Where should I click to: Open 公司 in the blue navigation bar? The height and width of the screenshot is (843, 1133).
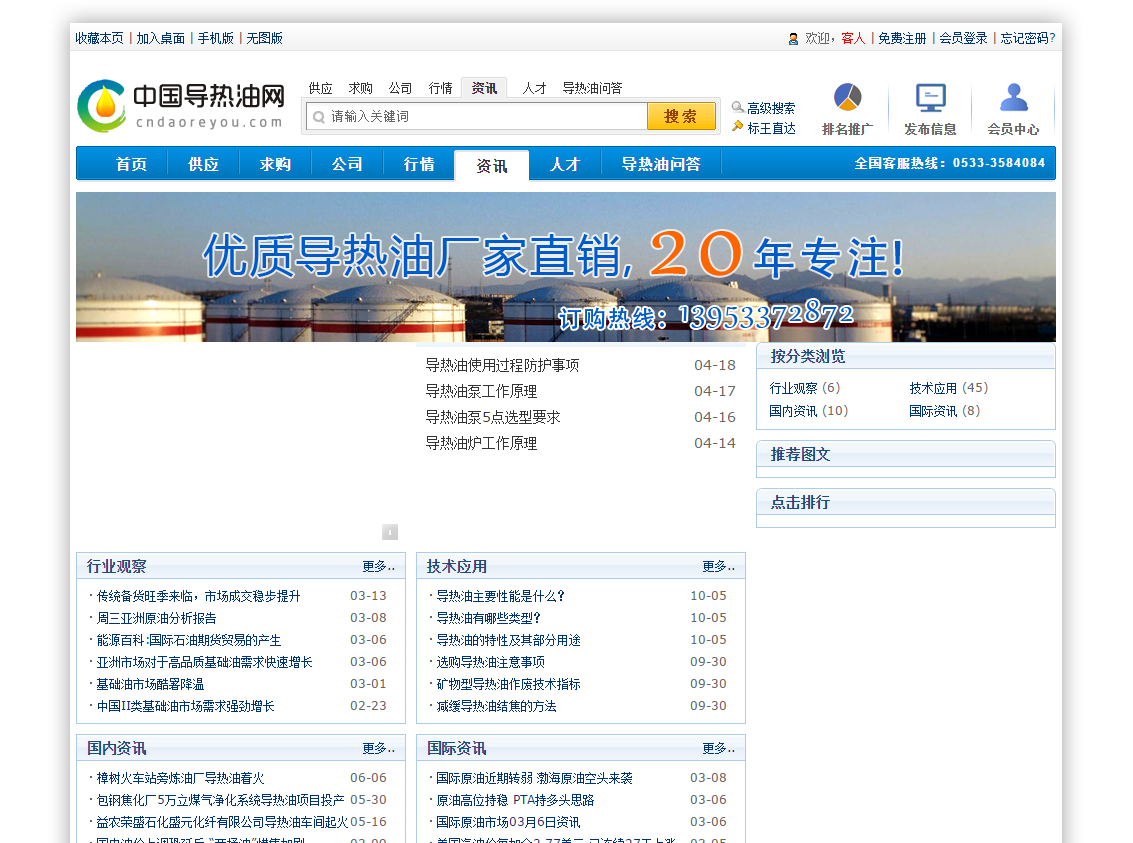pyautogui.click(x=347, y=164)
